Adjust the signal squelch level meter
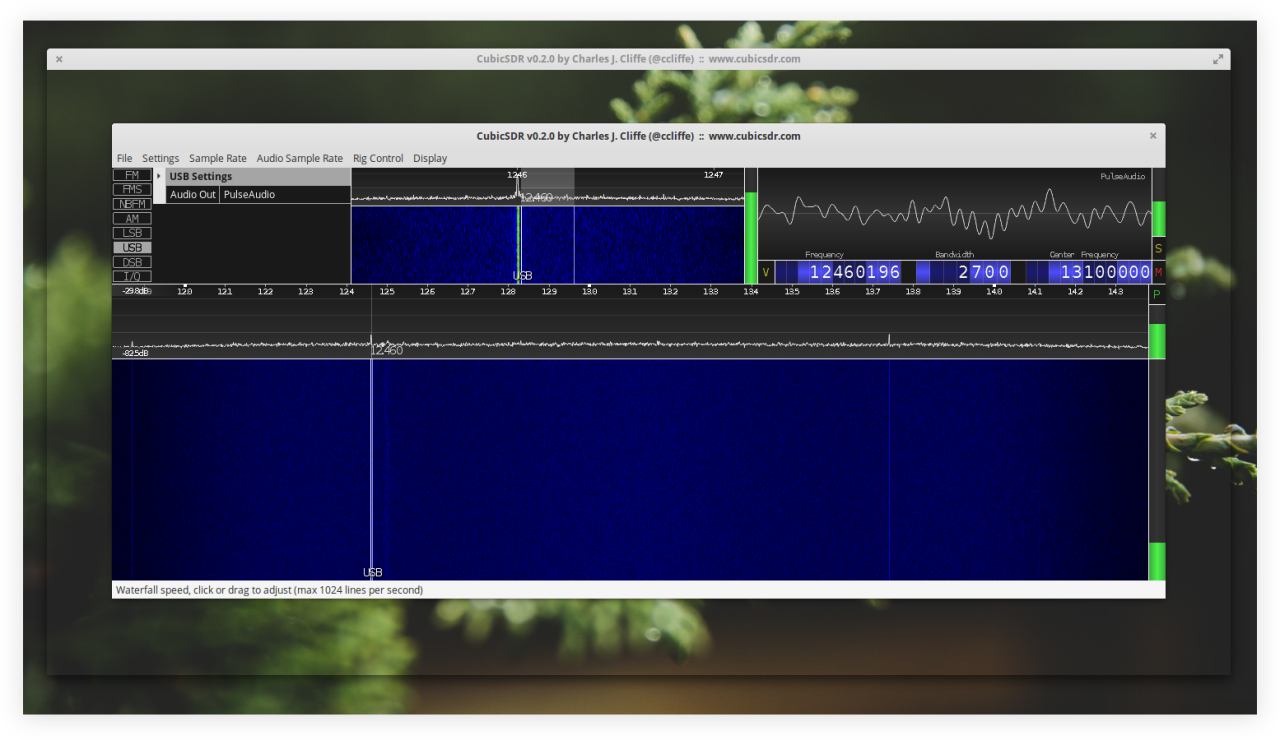Image resolution: width=1280 pixels, height=740 pixels. point(751,226)
